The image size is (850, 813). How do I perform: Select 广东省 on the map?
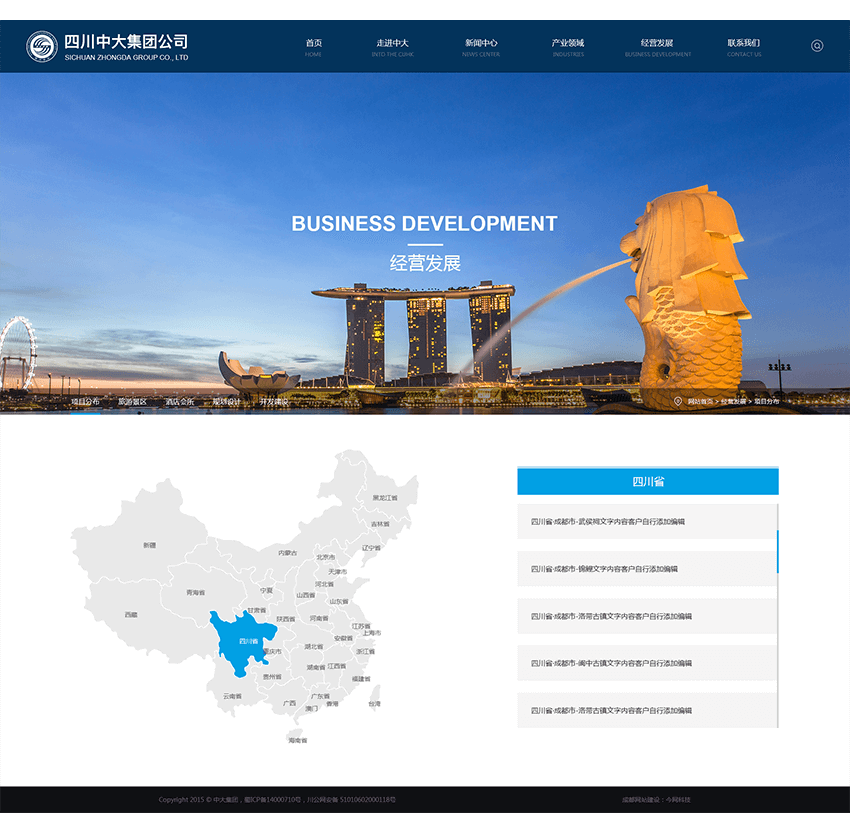320,696
